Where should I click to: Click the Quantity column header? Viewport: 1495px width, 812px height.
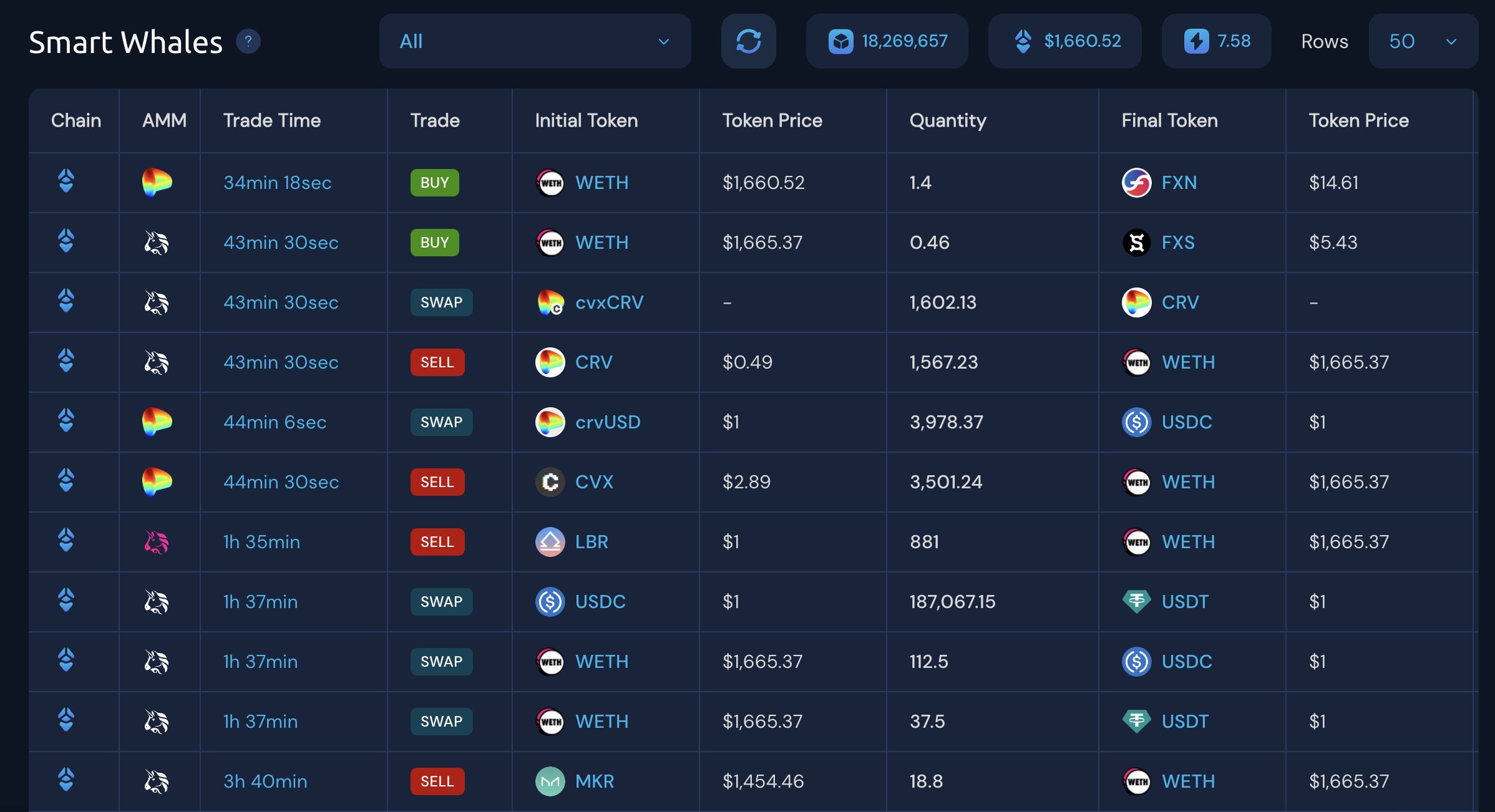pyautogui.click(x=948, y=120)
